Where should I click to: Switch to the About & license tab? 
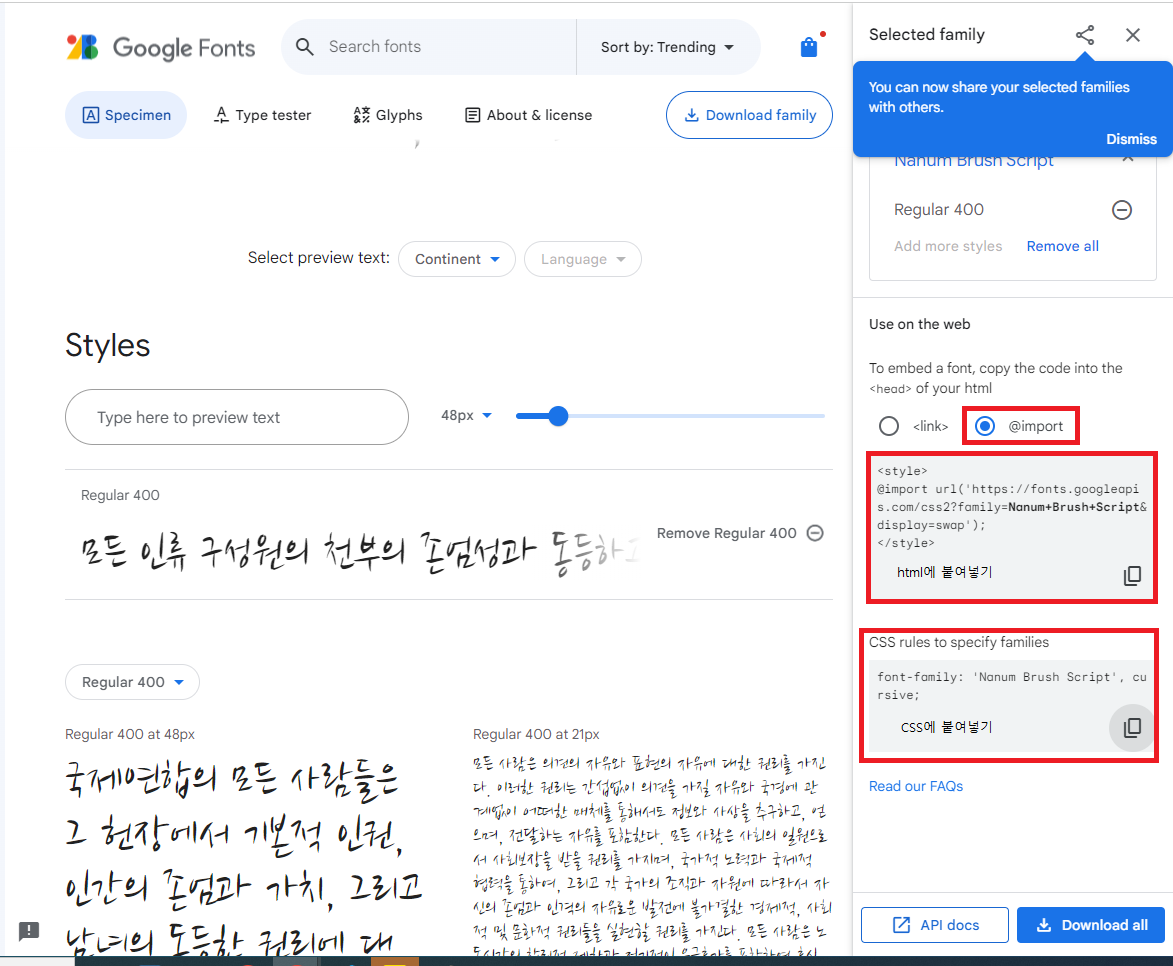coord(528,115)
